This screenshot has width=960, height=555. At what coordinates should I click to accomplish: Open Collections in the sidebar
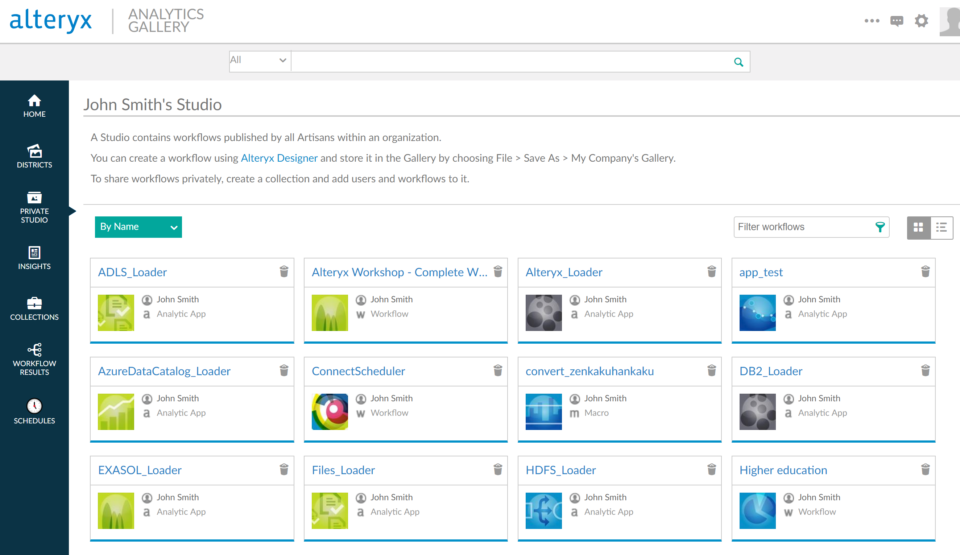34,309
